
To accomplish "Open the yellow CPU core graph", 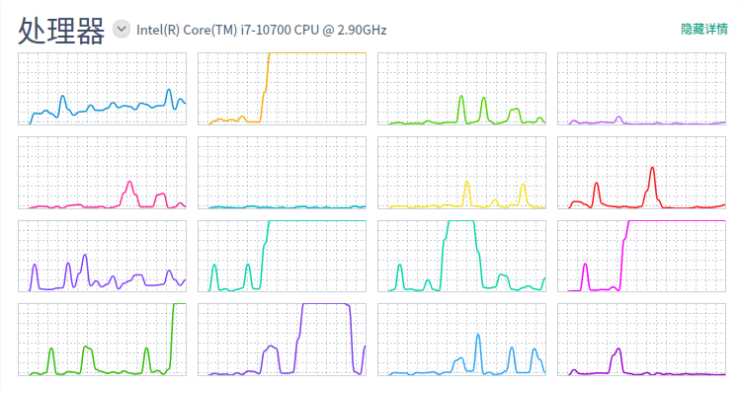I will tap(461, 173).
